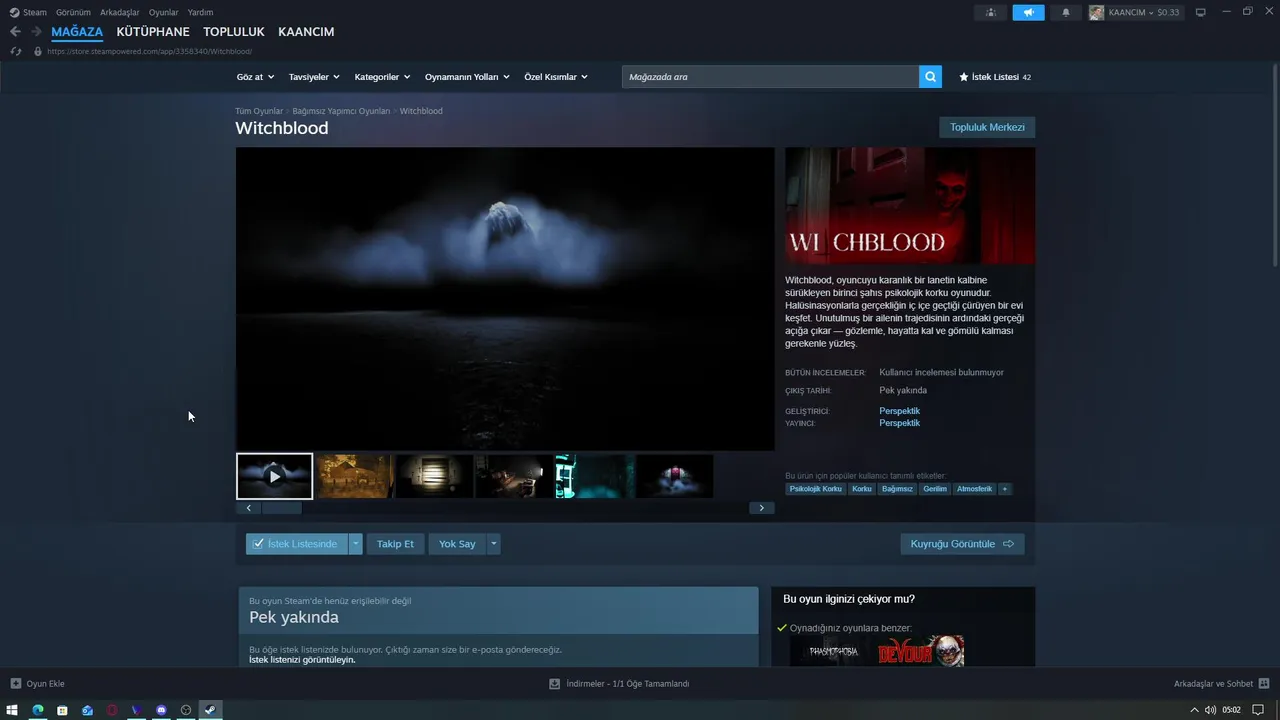Open the Perspektik publisher link
Image resolution: width=1280 pixels, height=720 pixels.
(x=899, y=423)
